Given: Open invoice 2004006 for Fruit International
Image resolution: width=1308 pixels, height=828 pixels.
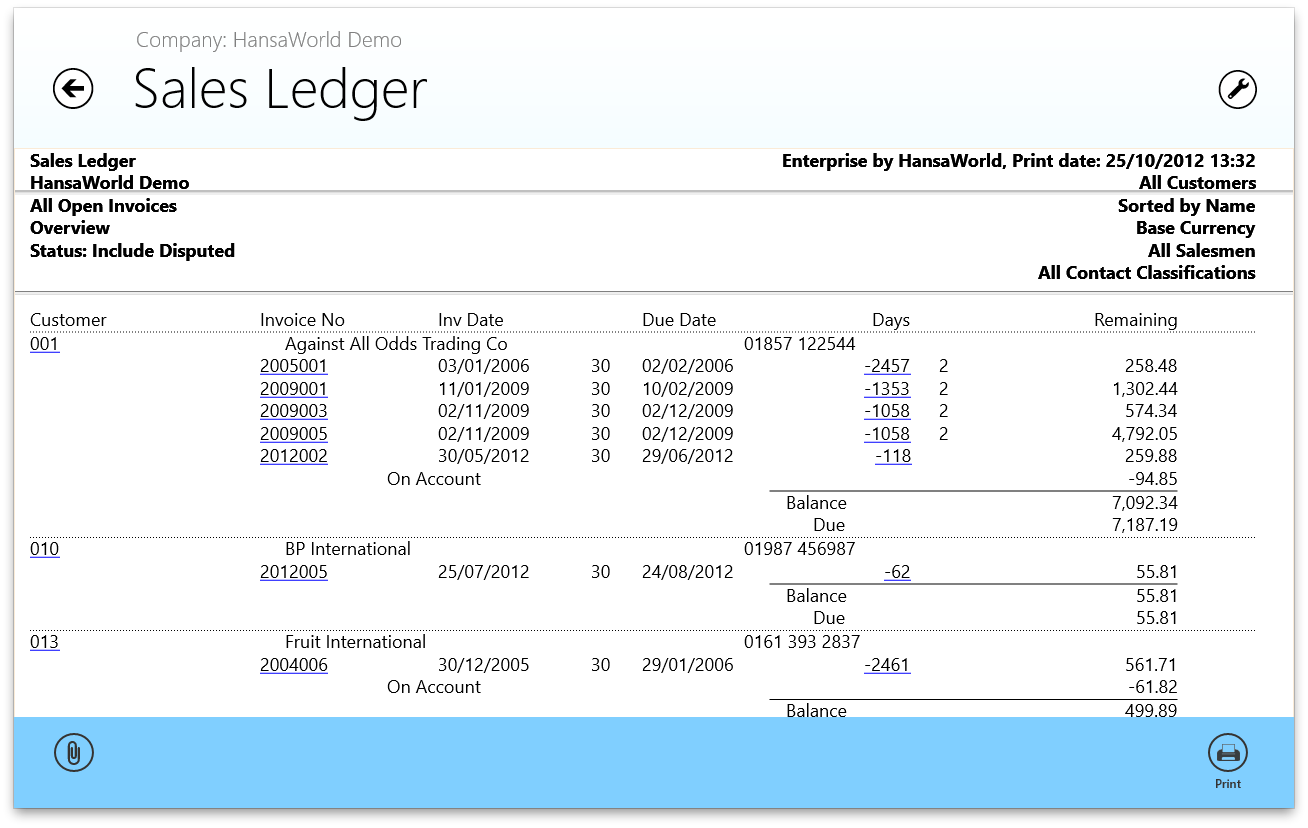Looking at the screenshot, I should click(x=293, y=665).
